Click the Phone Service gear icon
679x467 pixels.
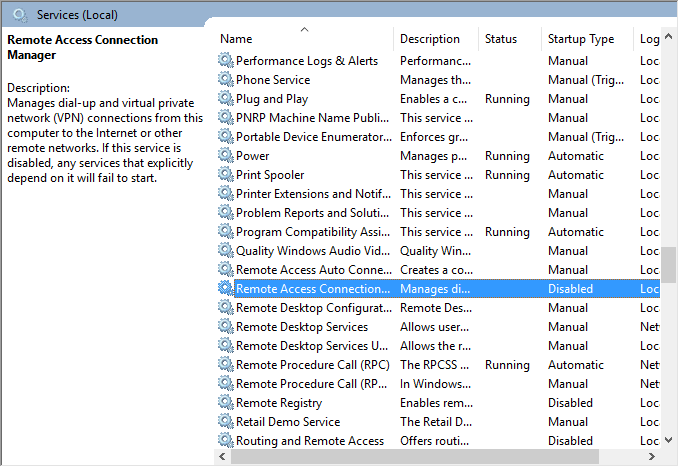click(x=226, y=79)
